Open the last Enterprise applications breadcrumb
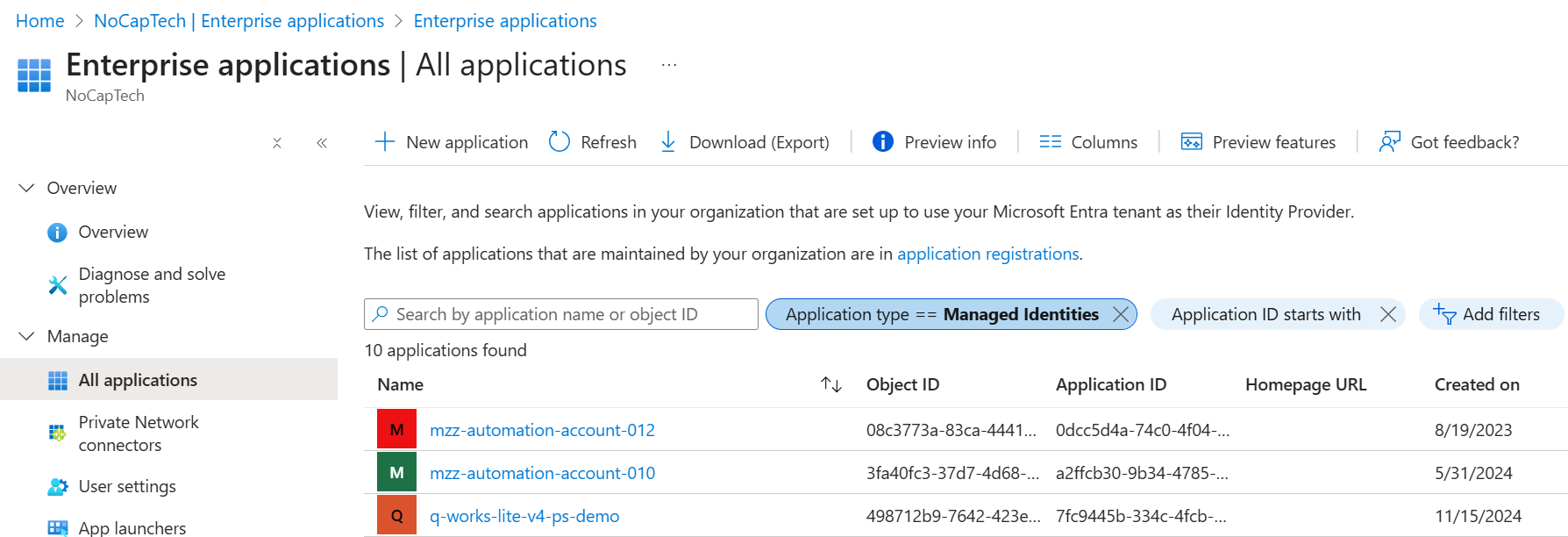Image resolution: width=1568 pixels, height=537 pixels. coord(505,21)
